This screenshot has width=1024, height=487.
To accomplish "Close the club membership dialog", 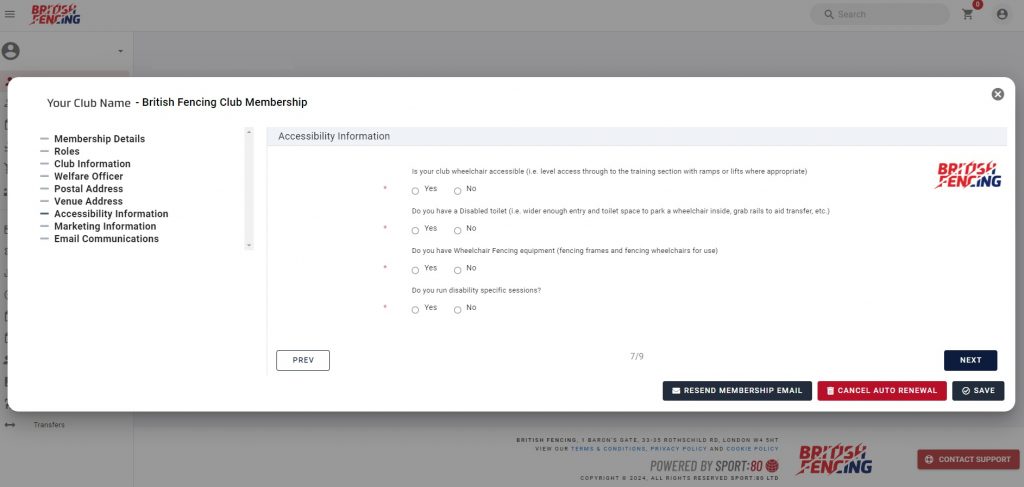I will pyautogui.click(x=997, y=94).
